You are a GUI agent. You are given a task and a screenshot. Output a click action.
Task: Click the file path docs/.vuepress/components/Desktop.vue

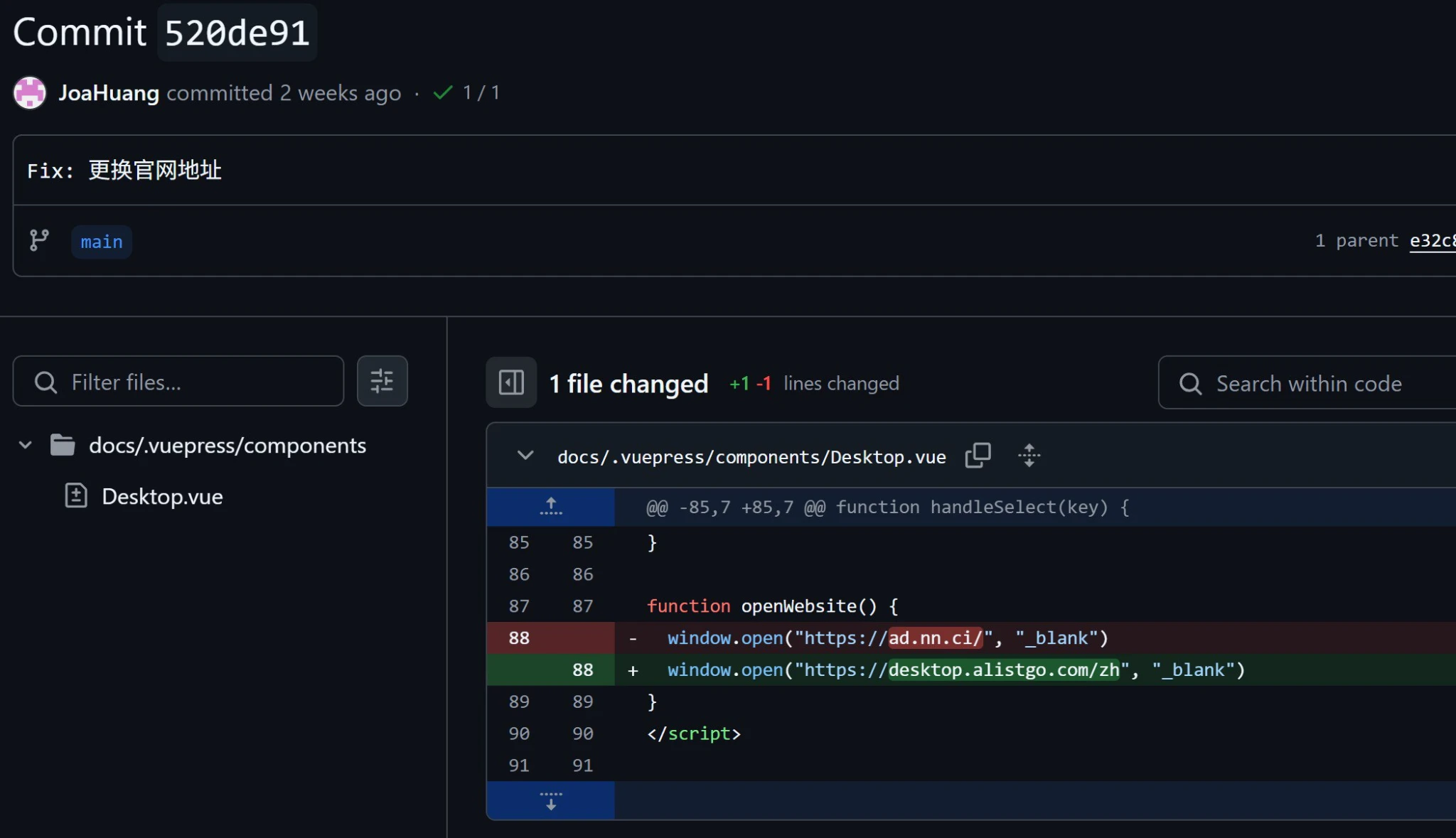(751, 457)
